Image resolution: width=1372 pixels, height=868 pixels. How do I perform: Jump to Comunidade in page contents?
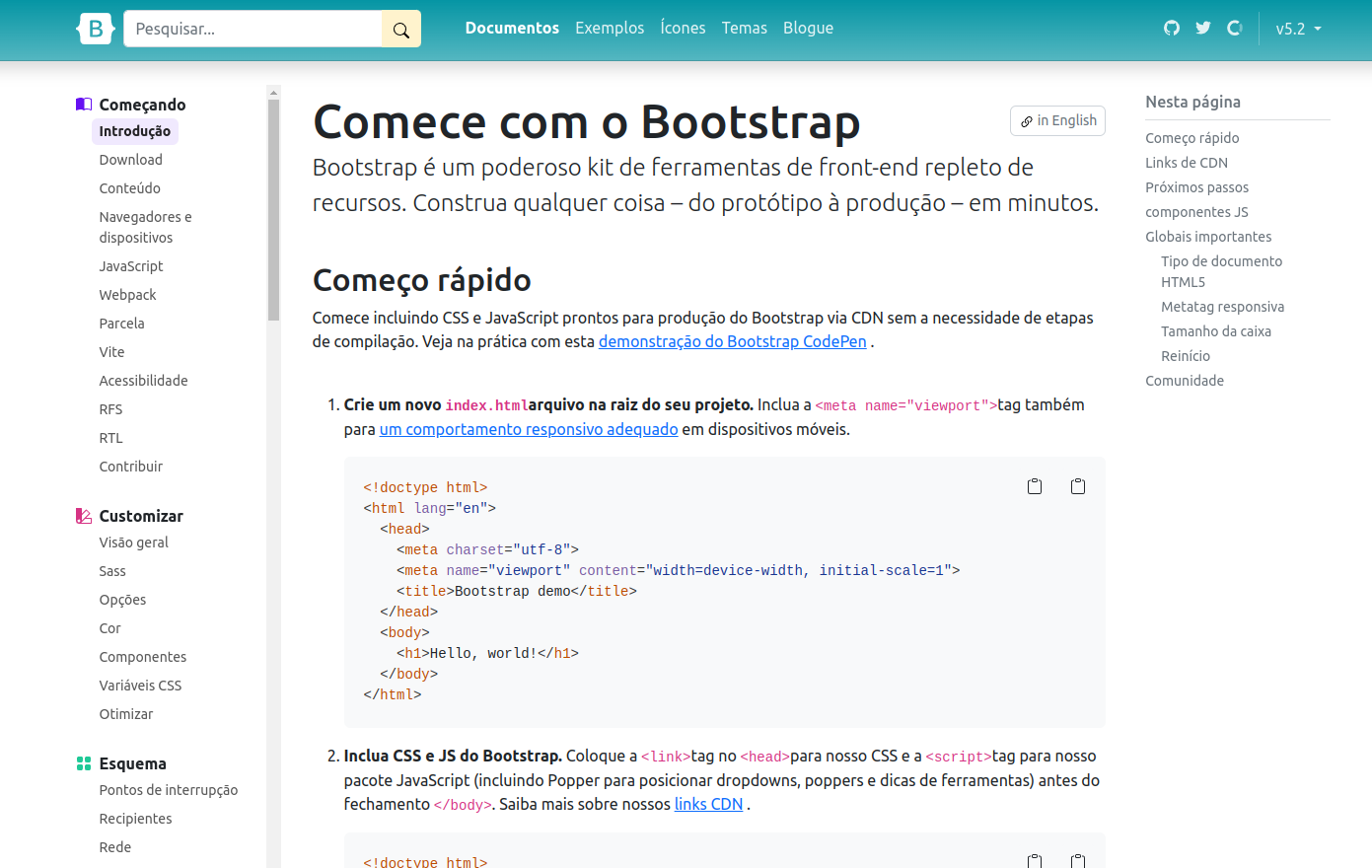point(1184,381)
